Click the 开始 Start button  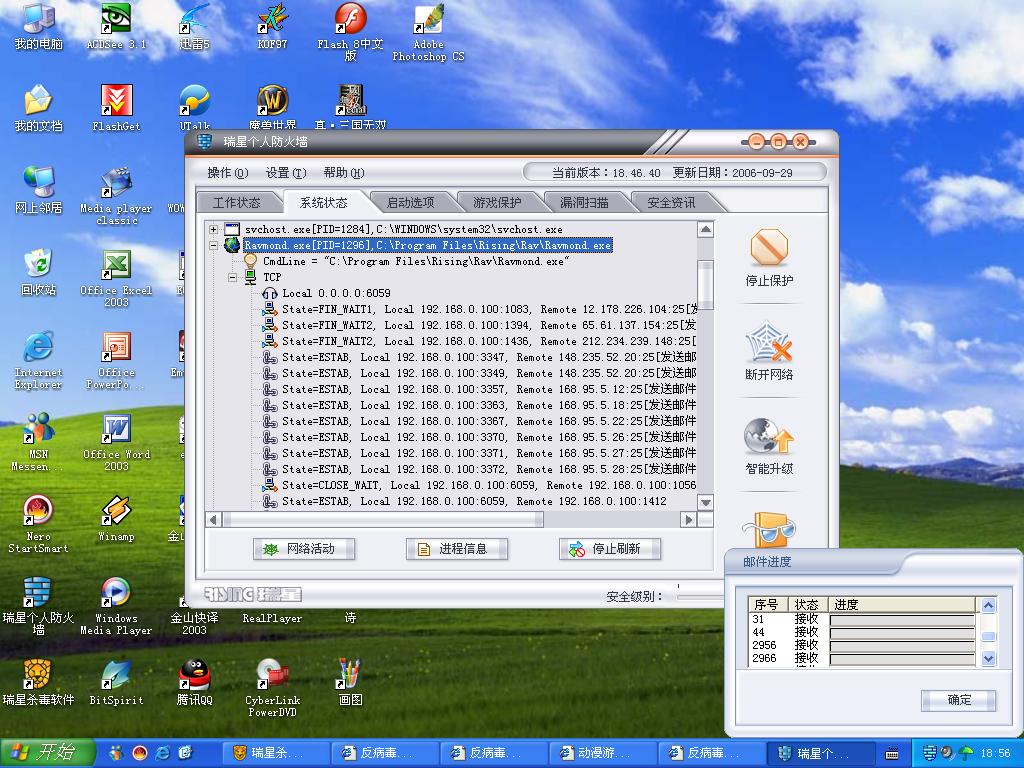tap(48, 753)
